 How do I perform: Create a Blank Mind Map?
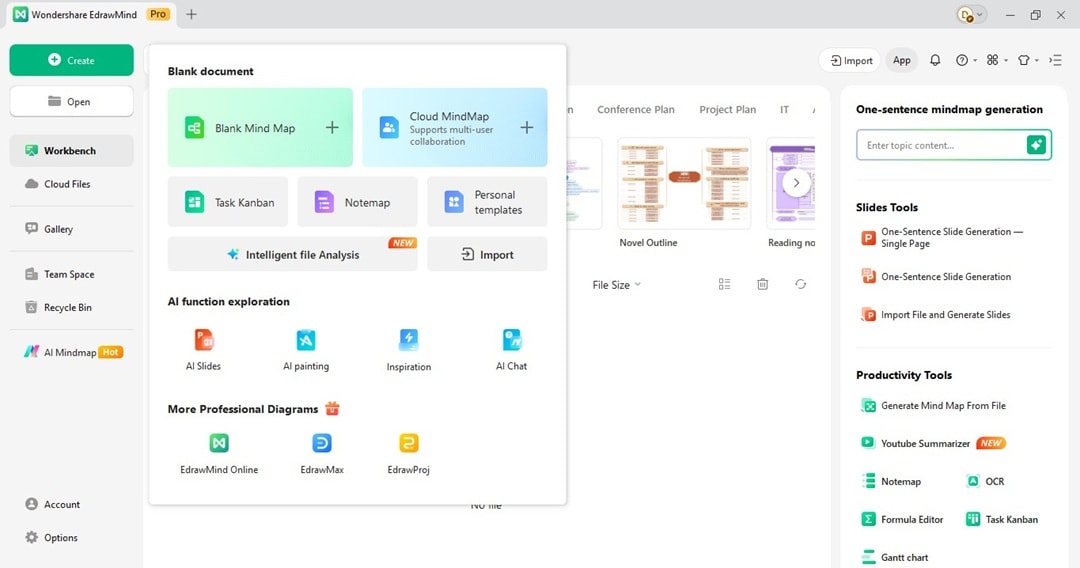[x=260, y=127]
